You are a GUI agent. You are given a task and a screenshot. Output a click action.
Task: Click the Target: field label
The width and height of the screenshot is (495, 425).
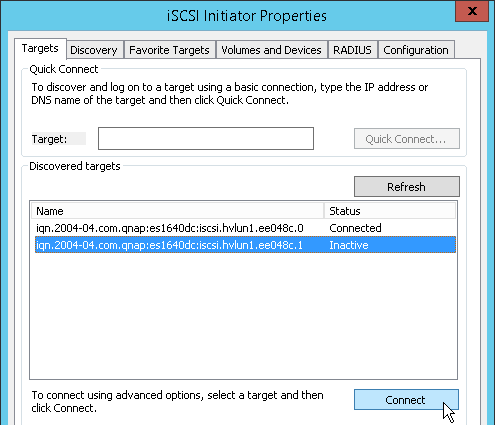coord(49,139)
